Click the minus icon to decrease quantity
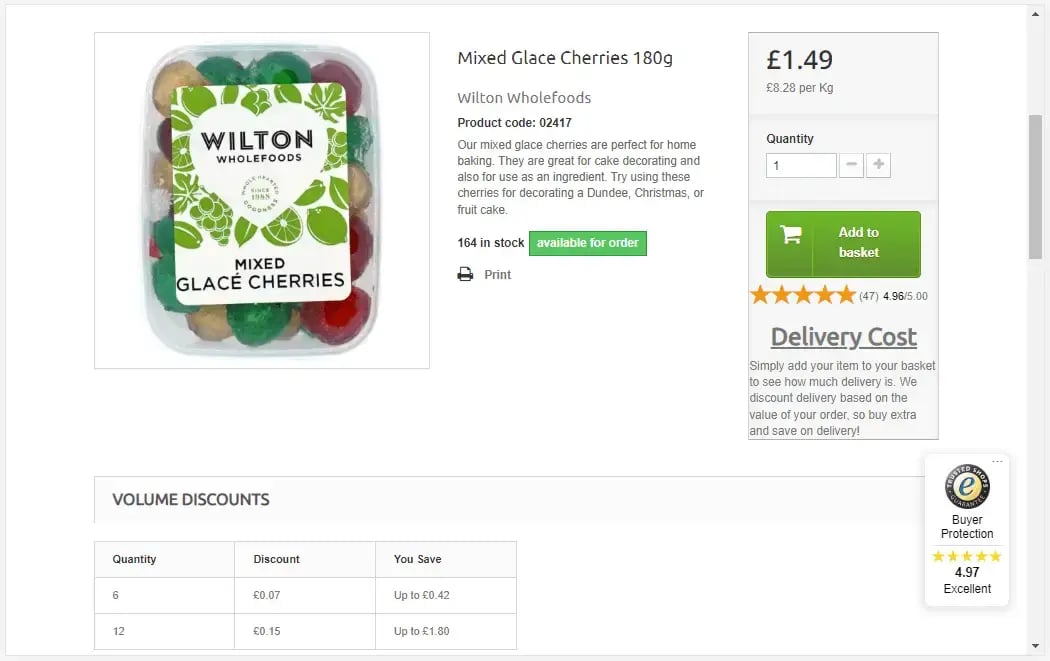The image size is (1050, 661). click(851, 165)
